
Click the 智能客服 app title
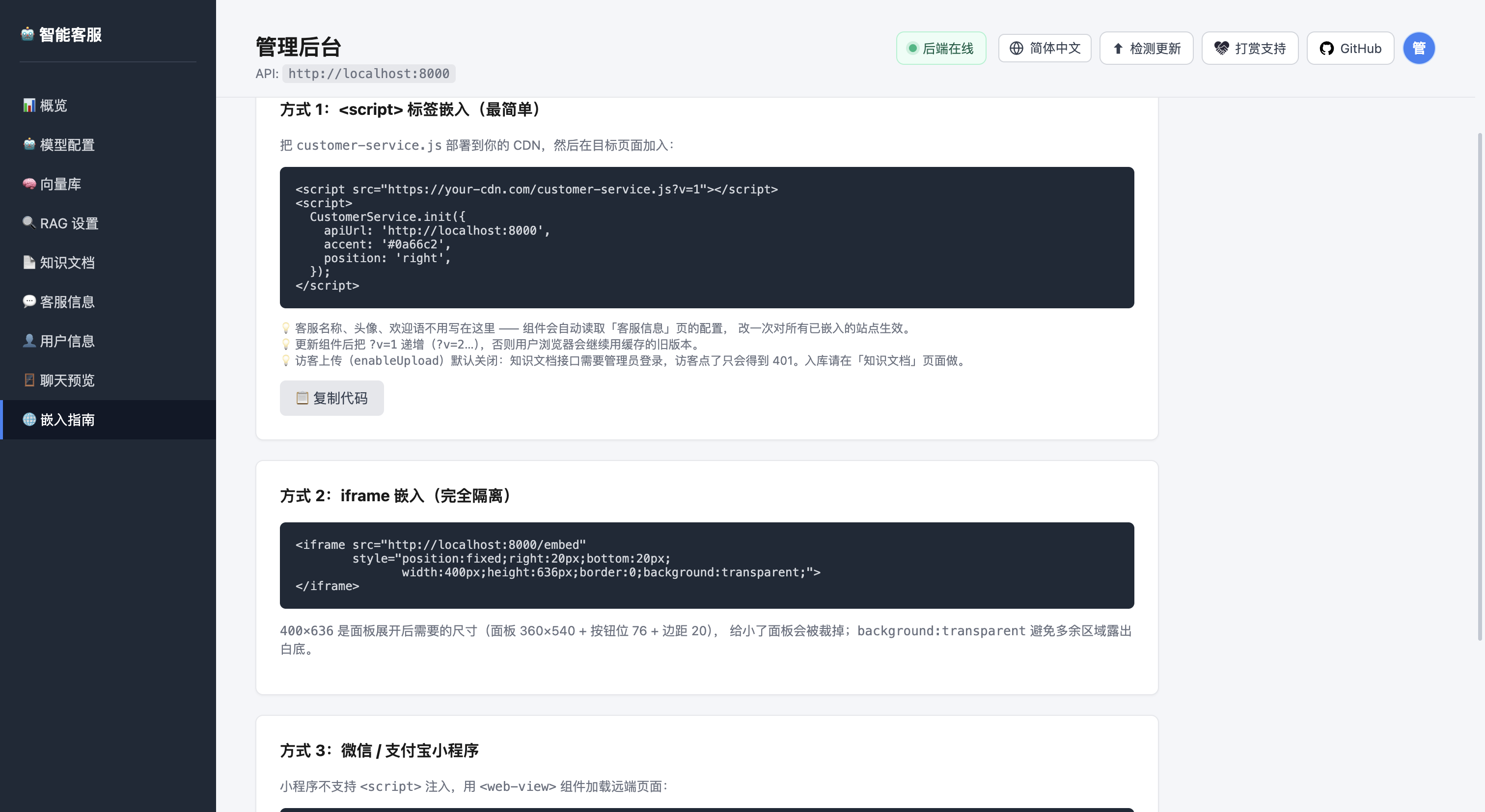click(70, 34)
